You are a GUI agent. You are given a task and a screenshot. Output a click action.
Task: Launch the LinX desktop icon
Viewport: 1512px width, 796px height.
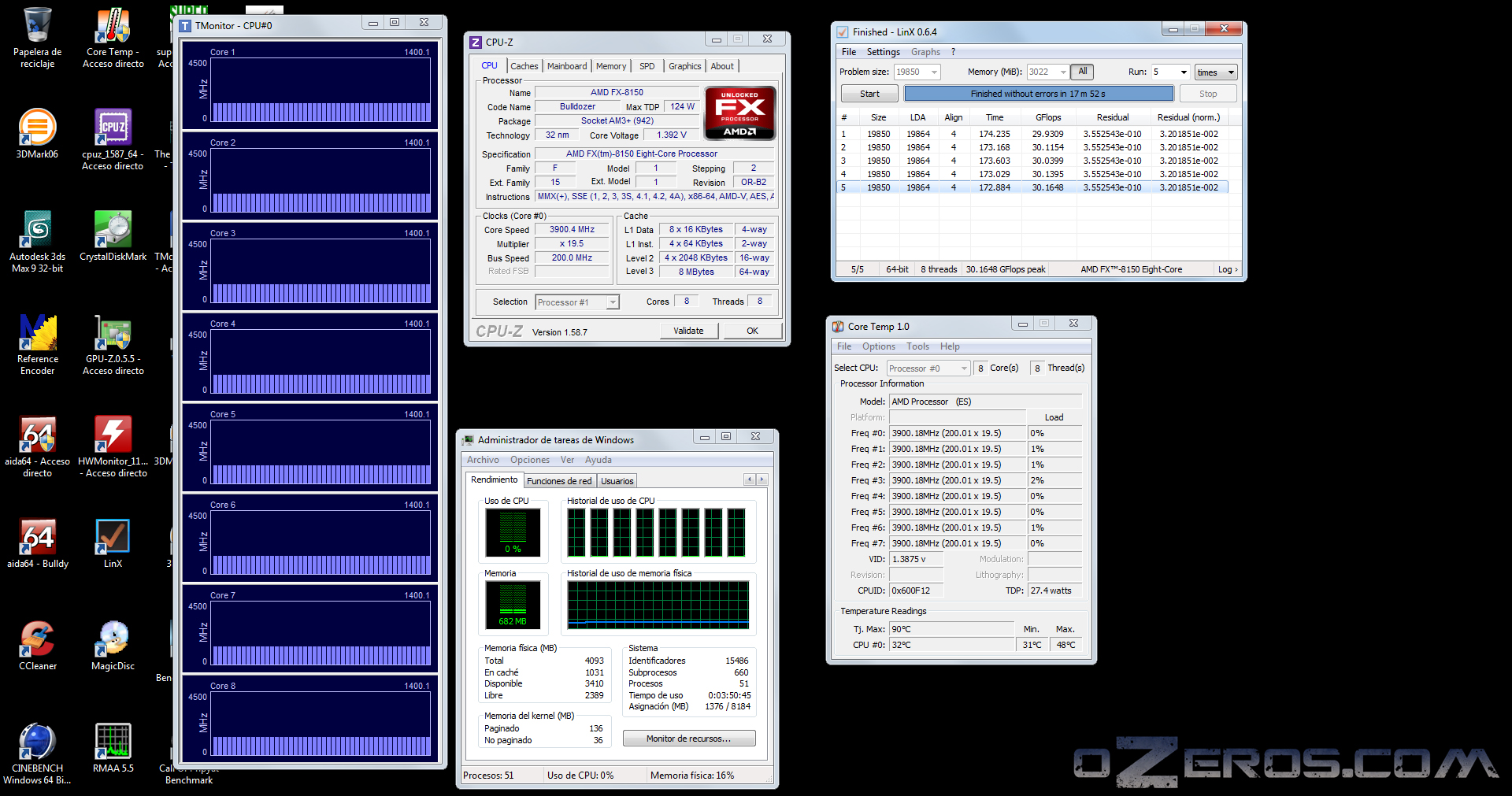113,543
